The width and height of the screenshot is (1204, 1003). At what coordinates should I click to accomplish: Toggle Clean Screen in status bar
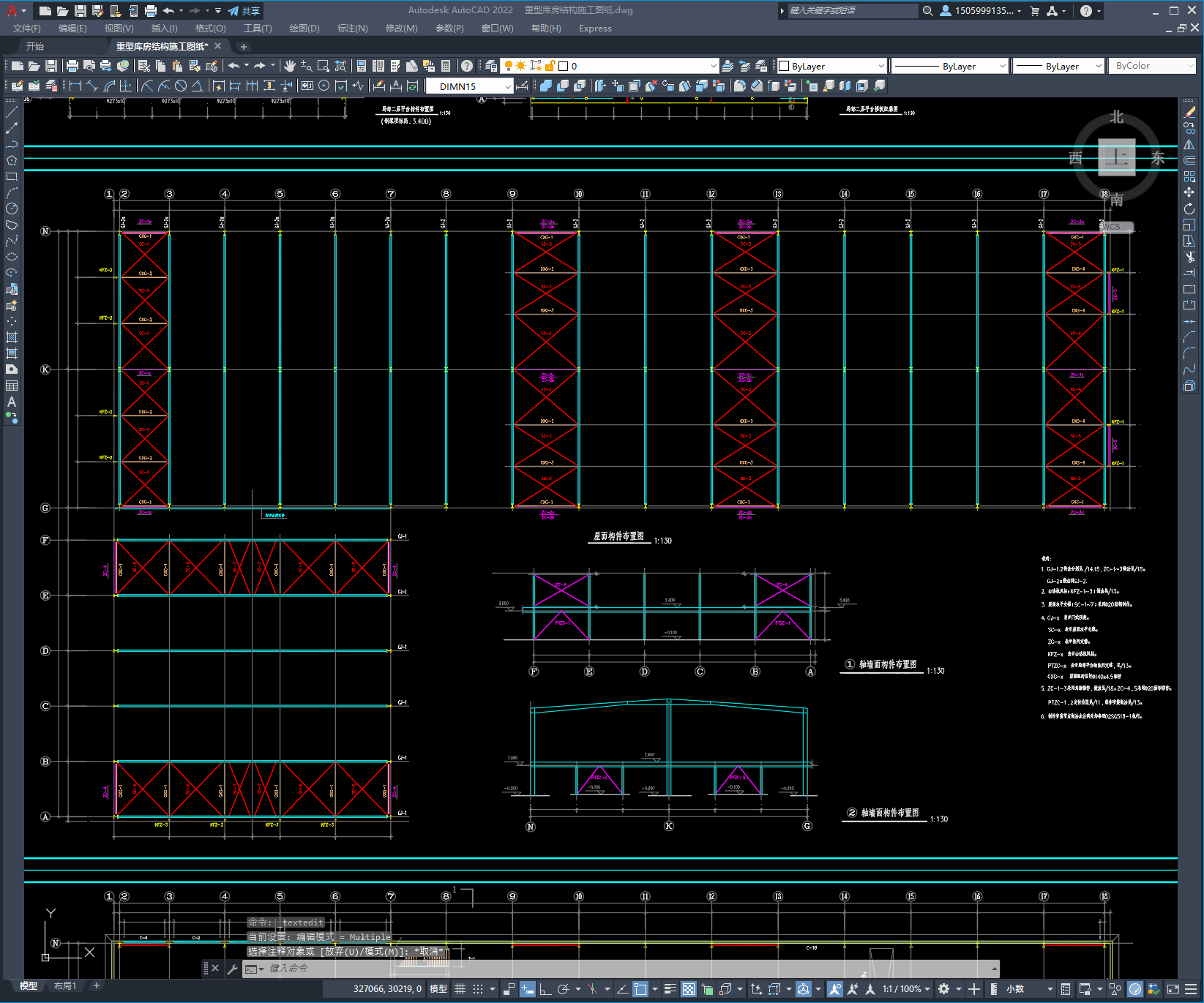pyautogui.click(x=1173, y=989)
